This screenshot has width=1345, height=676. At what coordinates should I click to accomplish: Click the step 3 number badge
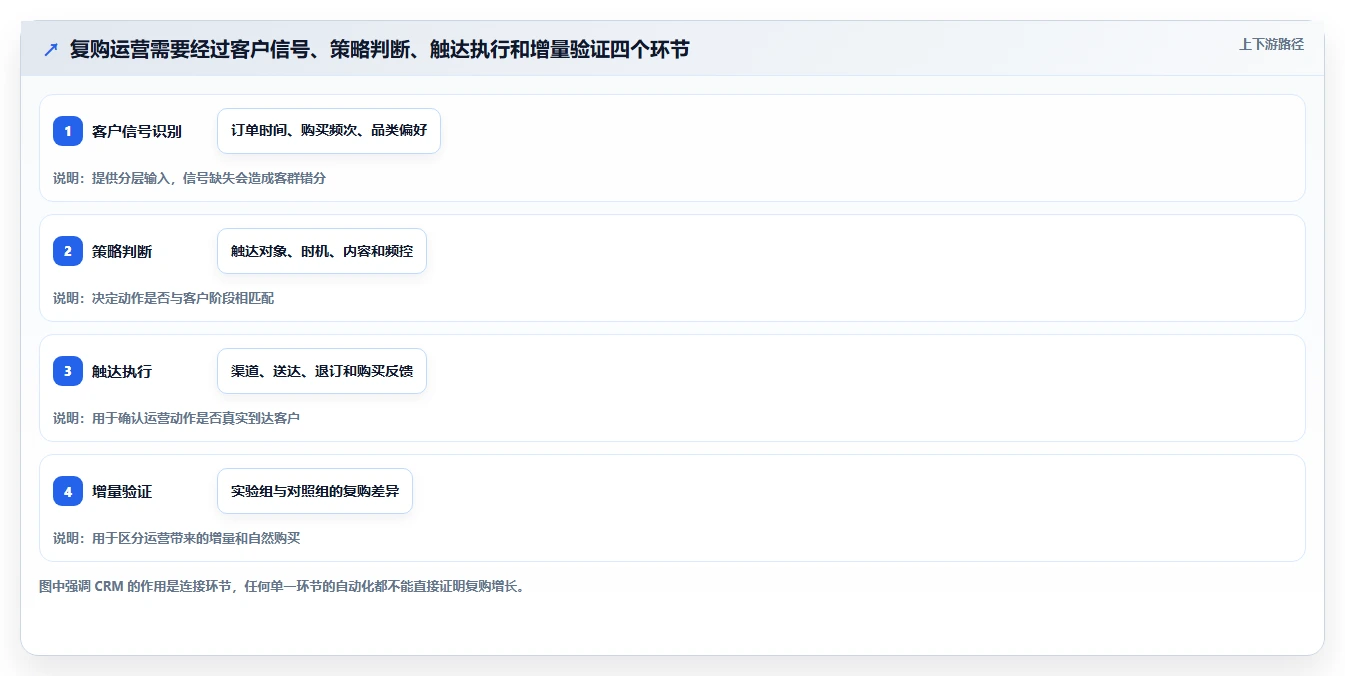coord(68,371)
